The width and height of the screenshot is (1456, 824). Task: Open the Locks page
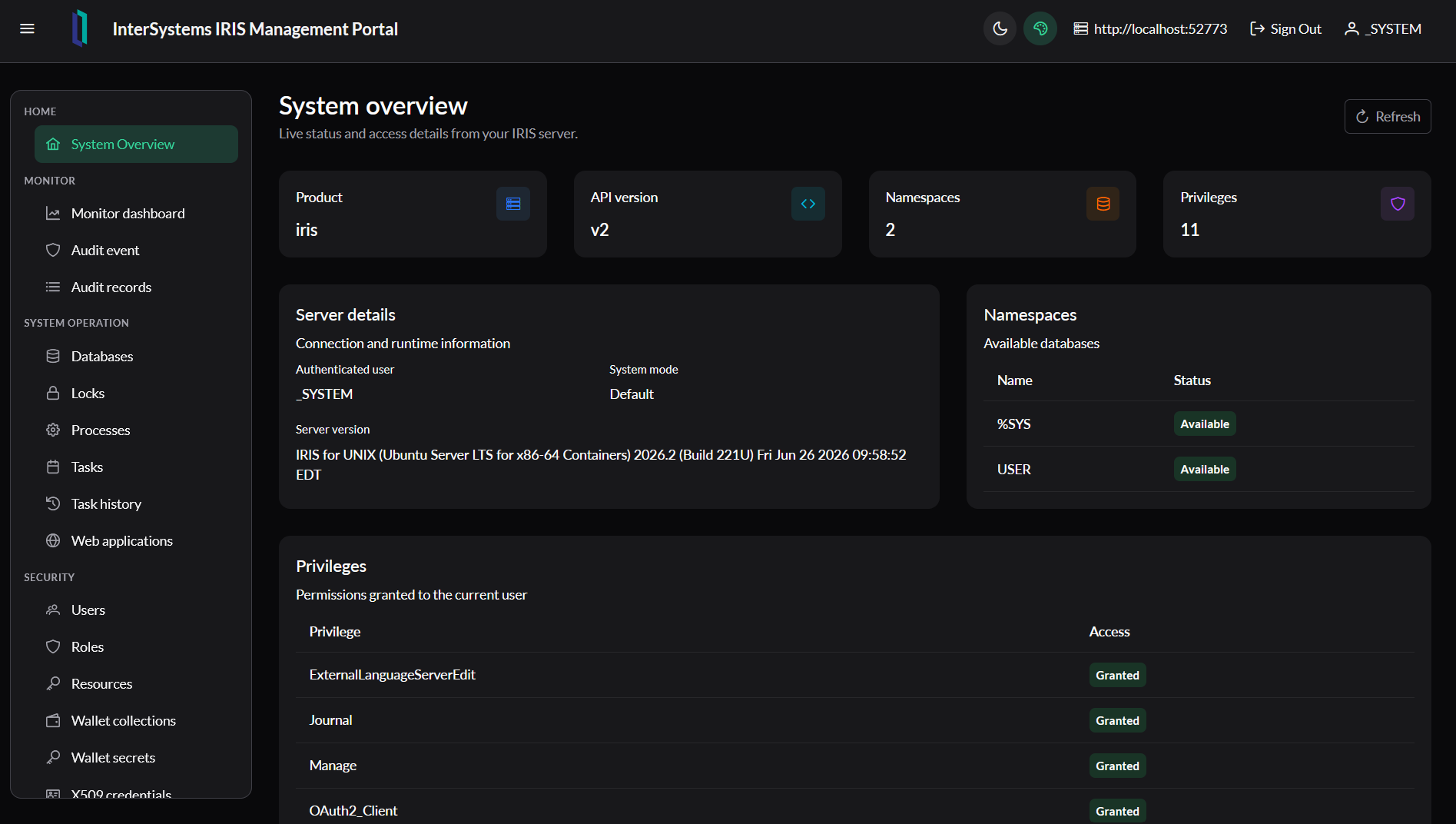(136, 394)
